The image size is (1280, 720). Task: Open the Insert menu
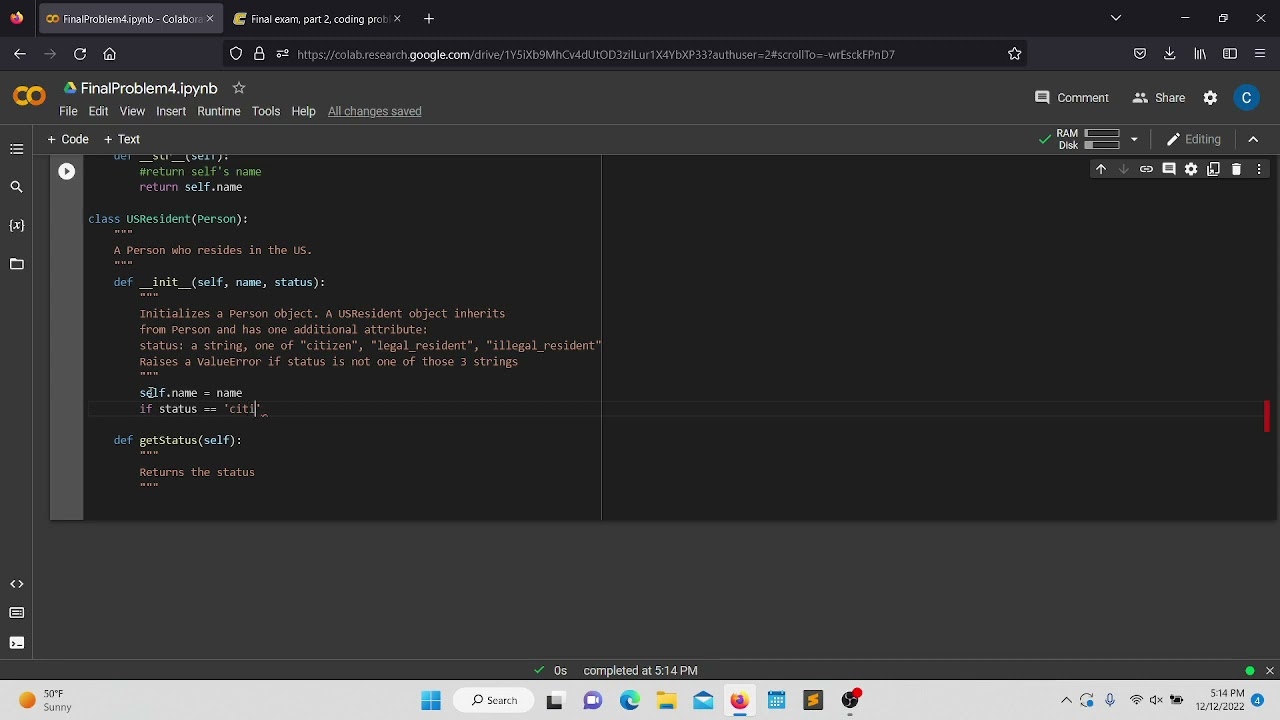(x=171, y=111)
